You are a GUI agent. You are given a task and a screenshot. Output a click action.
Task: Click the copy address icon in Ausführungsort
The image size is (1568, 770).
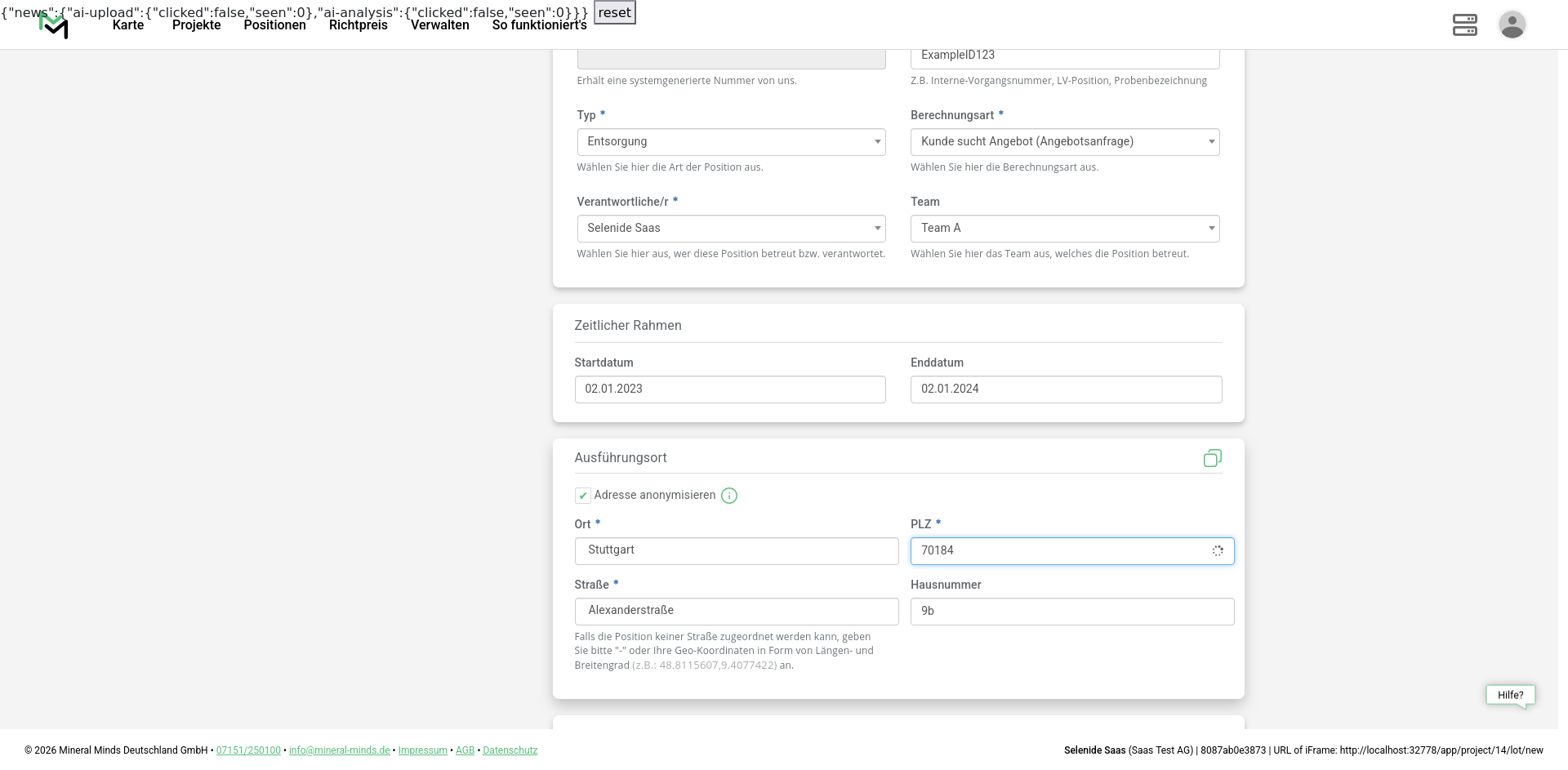1212,458
